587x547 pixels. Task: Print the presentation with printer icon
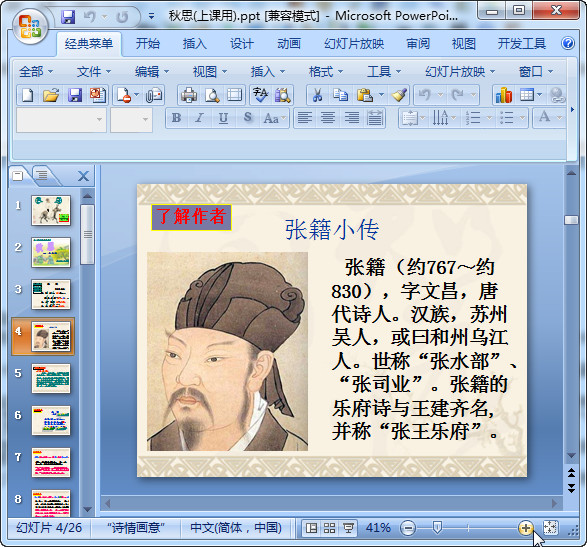pos(189,95)
